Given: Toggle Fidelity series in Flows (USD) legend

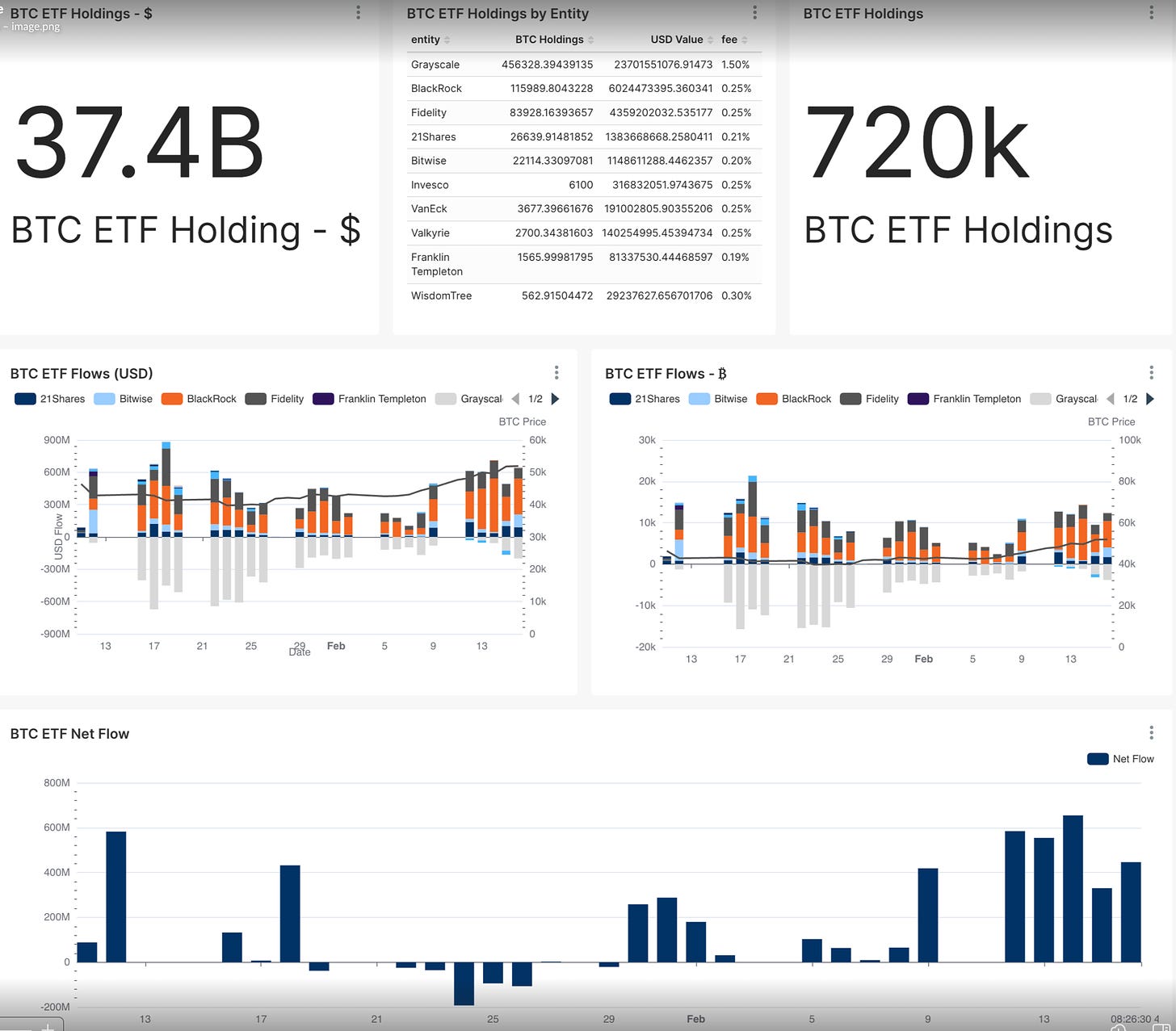Looking at the screenshot, I should click(275, 399).
